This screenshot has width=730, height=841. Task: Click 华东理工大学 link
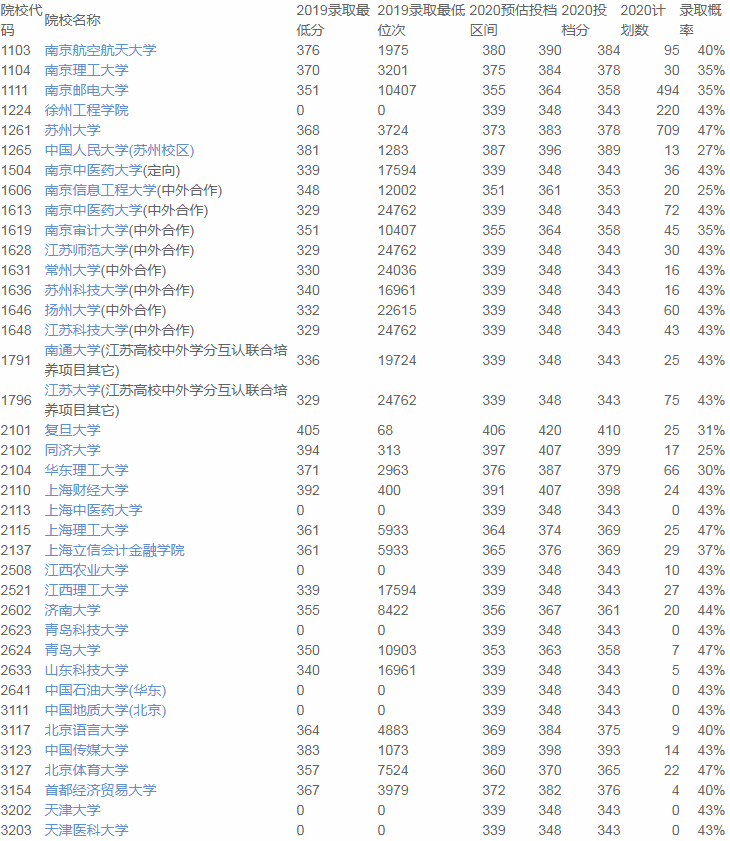click(x=86, y=470)
